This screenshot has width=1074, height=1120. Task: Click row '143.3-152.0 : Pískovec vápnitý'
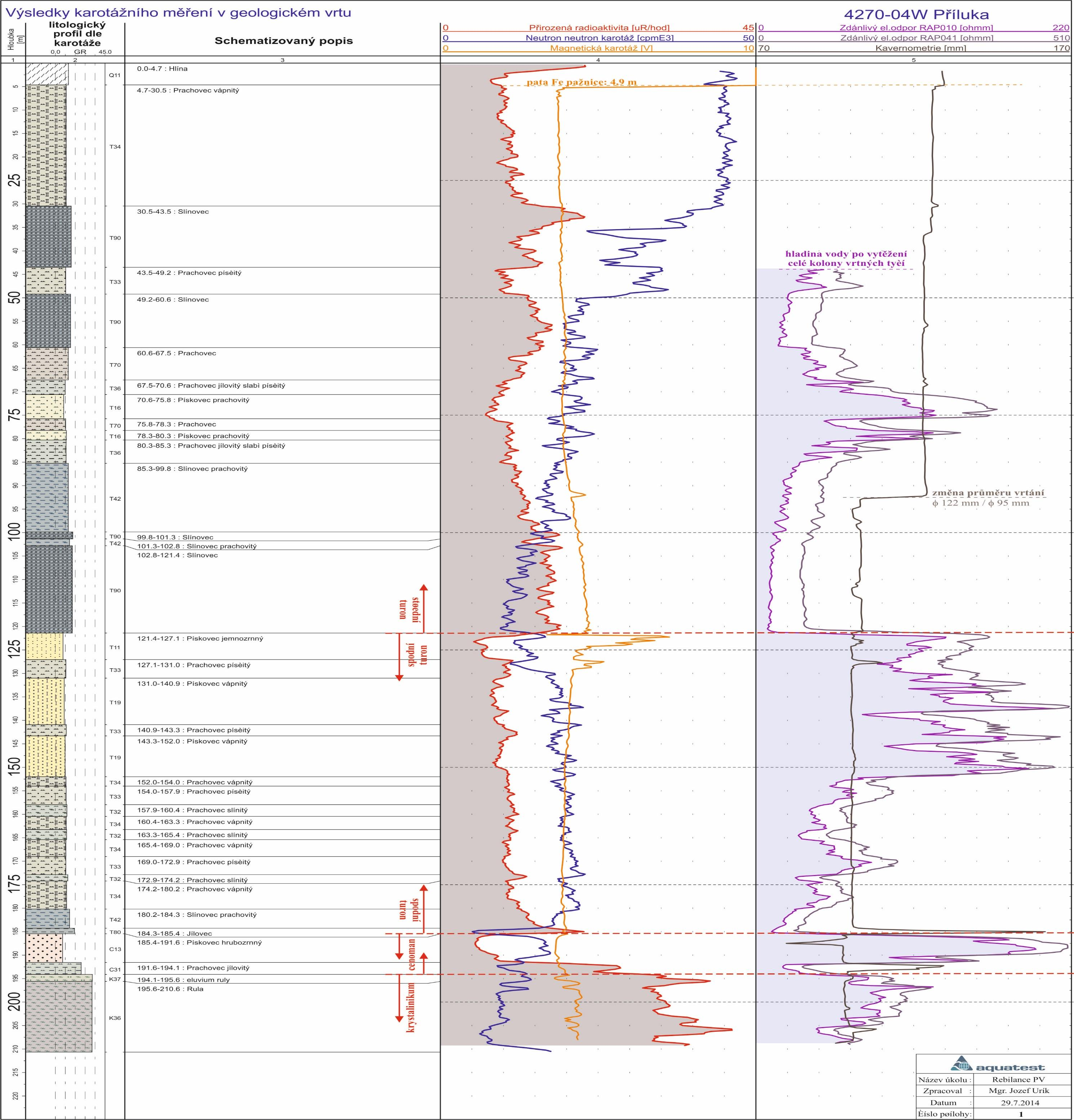[192, 742]
